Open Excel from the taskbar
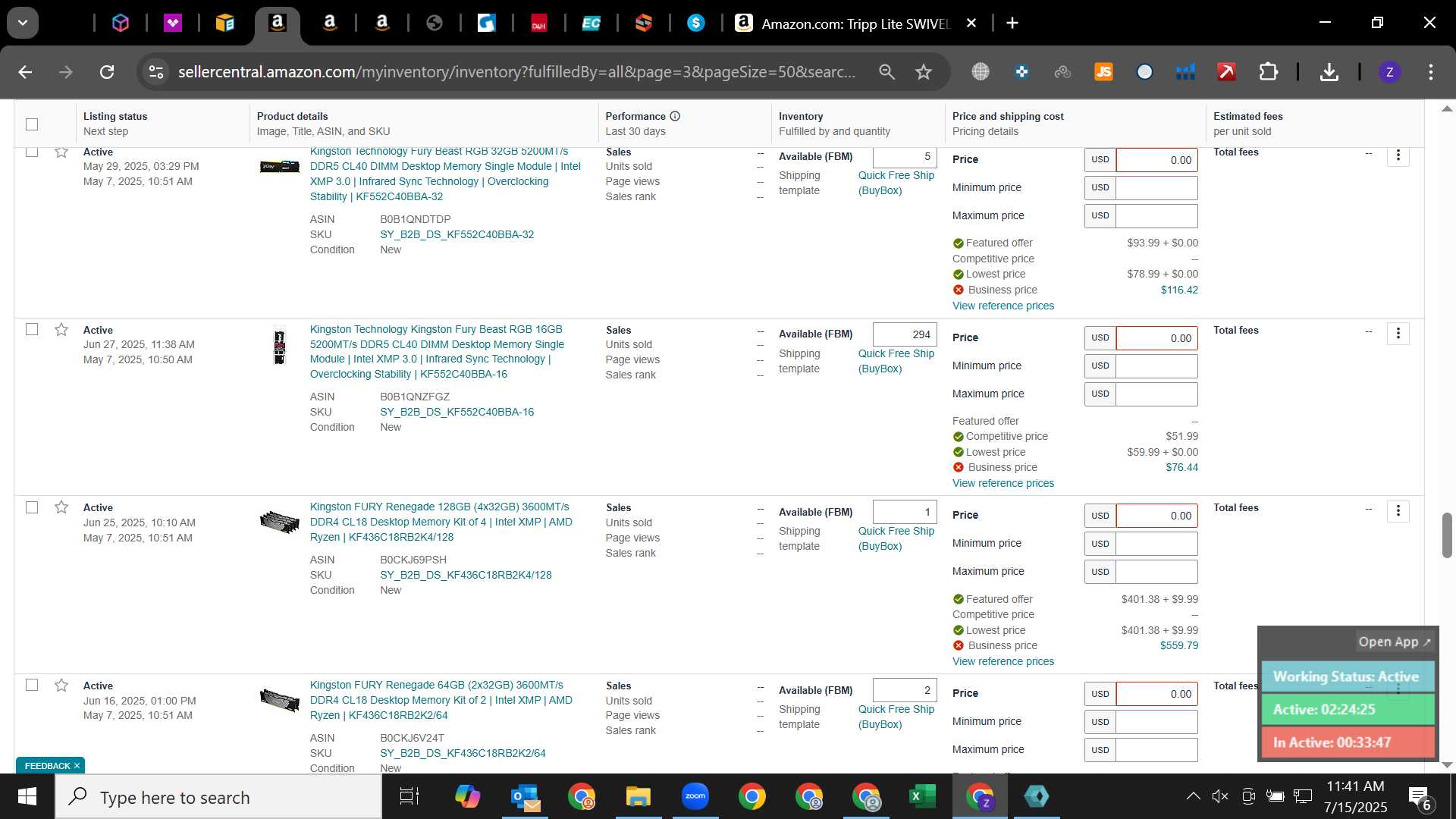Screen dimensions: 1456x819 pyautogui.click(x=922, y=796)
